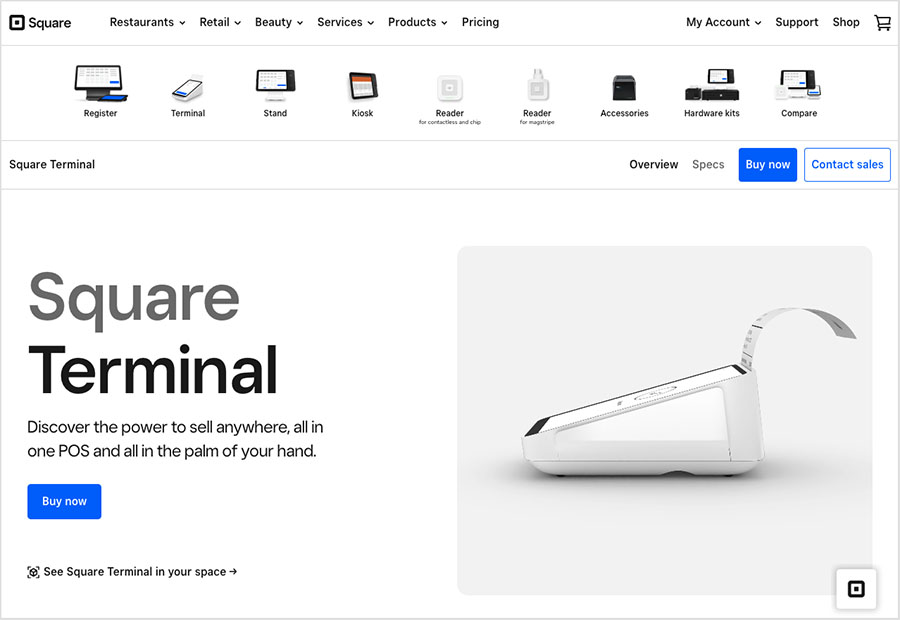Screen dimensions: 900x620
Task: Click the Square chat widget icon
Action: point(856,588)
